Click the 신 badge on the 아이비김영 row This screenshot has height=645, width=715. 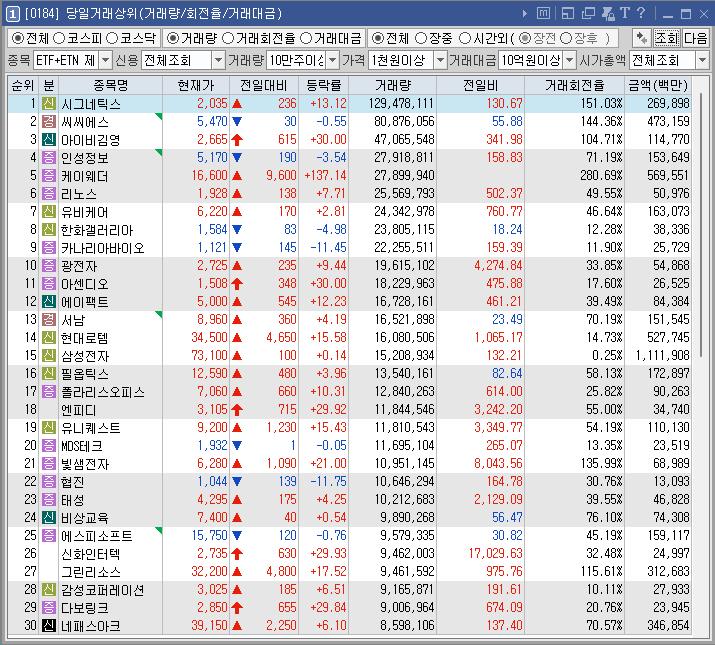pos(49,140)
